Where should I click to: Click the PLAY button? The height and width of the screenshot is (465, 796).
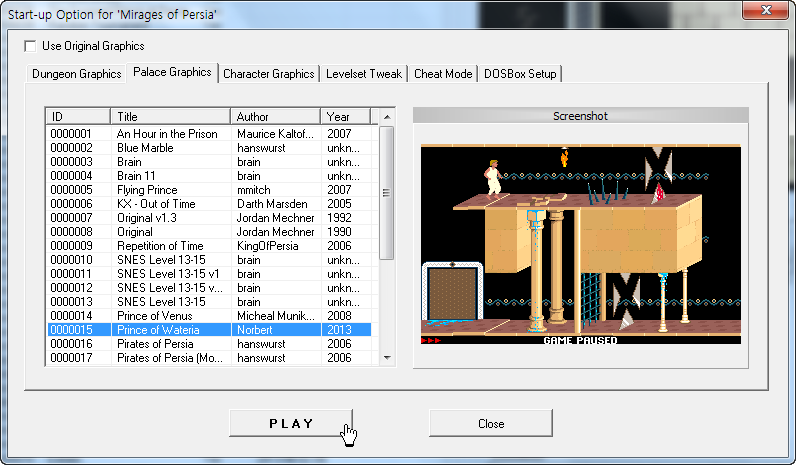tap(291, 423)
